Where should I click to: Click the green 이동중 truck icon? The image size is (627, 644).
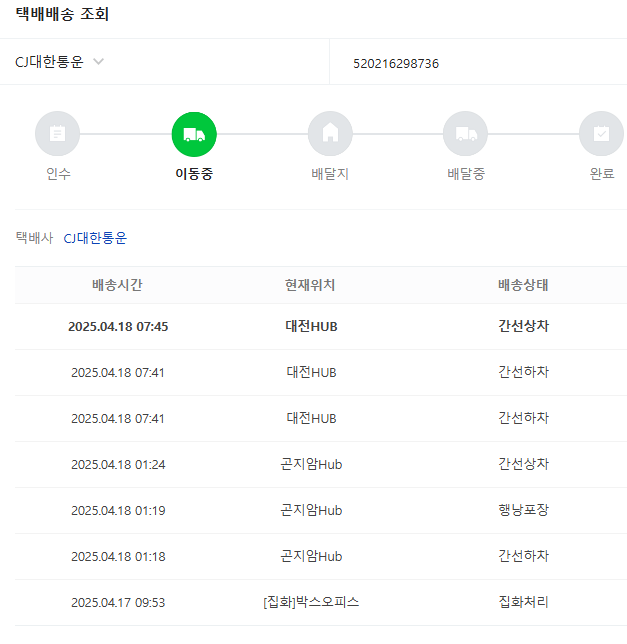tap(194, 134)
